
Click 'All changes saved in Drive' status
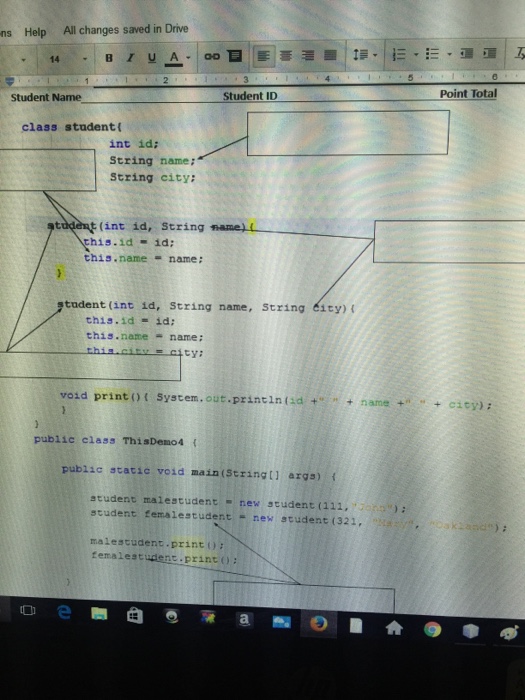[x=126, y=29]
